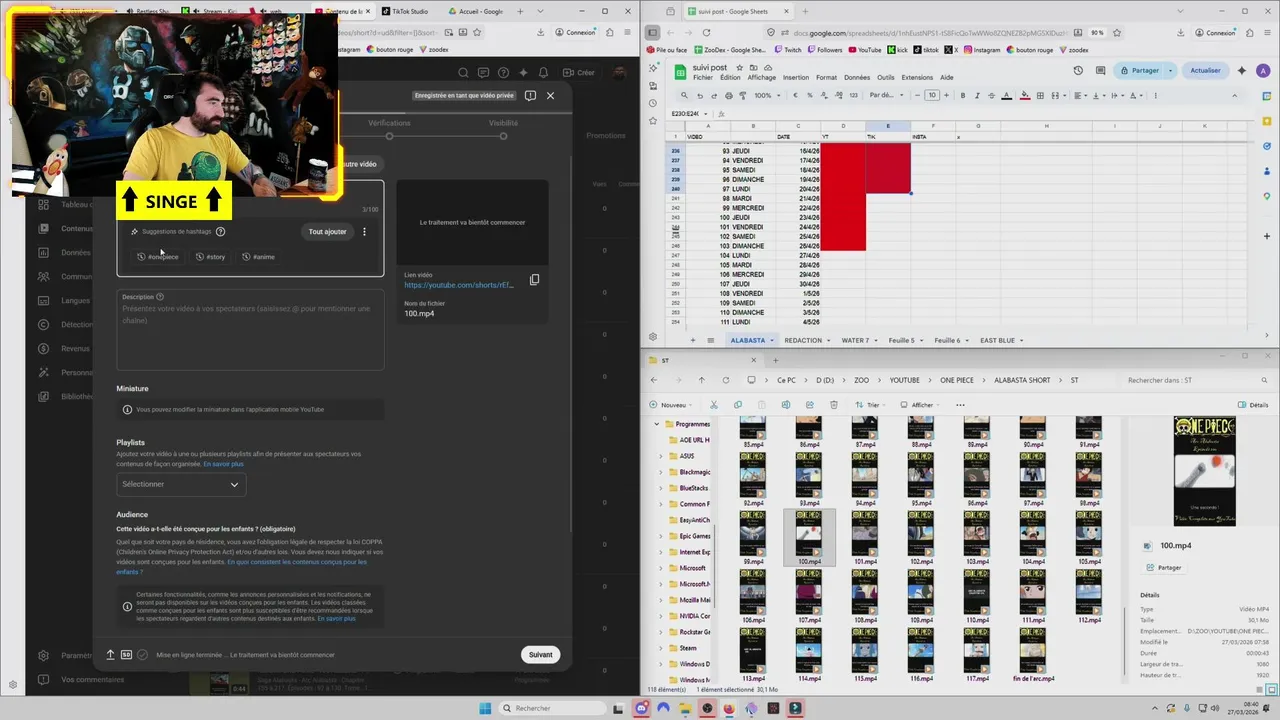The width and height of the screenshot is (1280, 720).
Task: Open the Extensions menu in Sheets
Action: (917, 77)
